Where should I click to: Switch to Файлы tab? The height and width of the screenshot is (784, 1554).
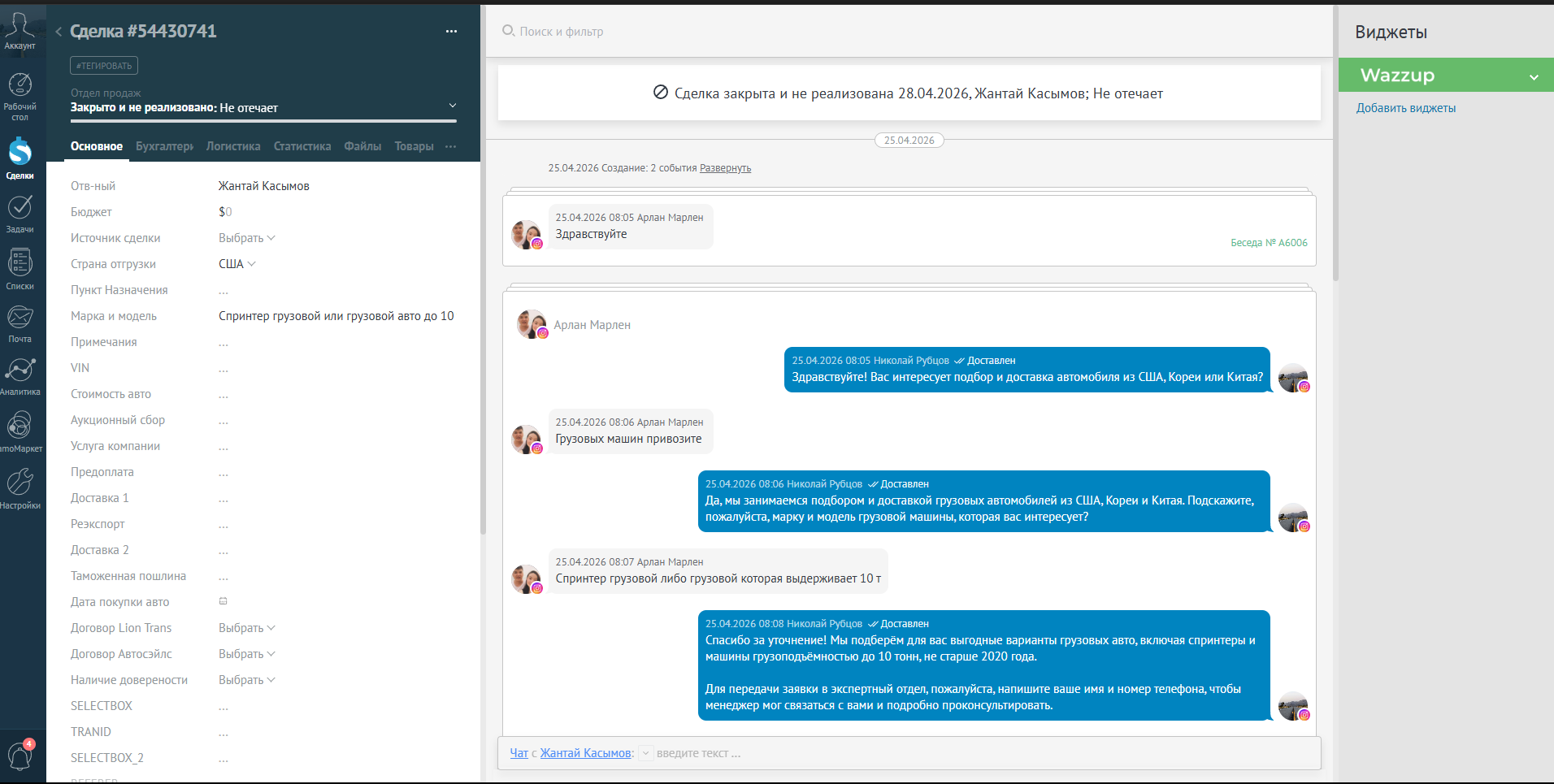pos(362,146)
